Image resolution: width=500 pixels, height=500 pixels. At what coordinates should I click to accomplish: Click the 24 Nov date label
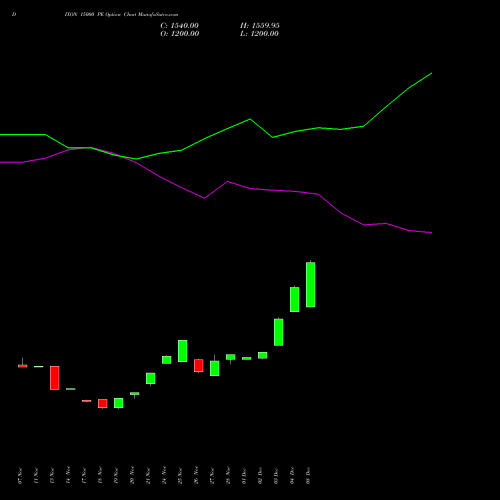(x=164, y=476)
